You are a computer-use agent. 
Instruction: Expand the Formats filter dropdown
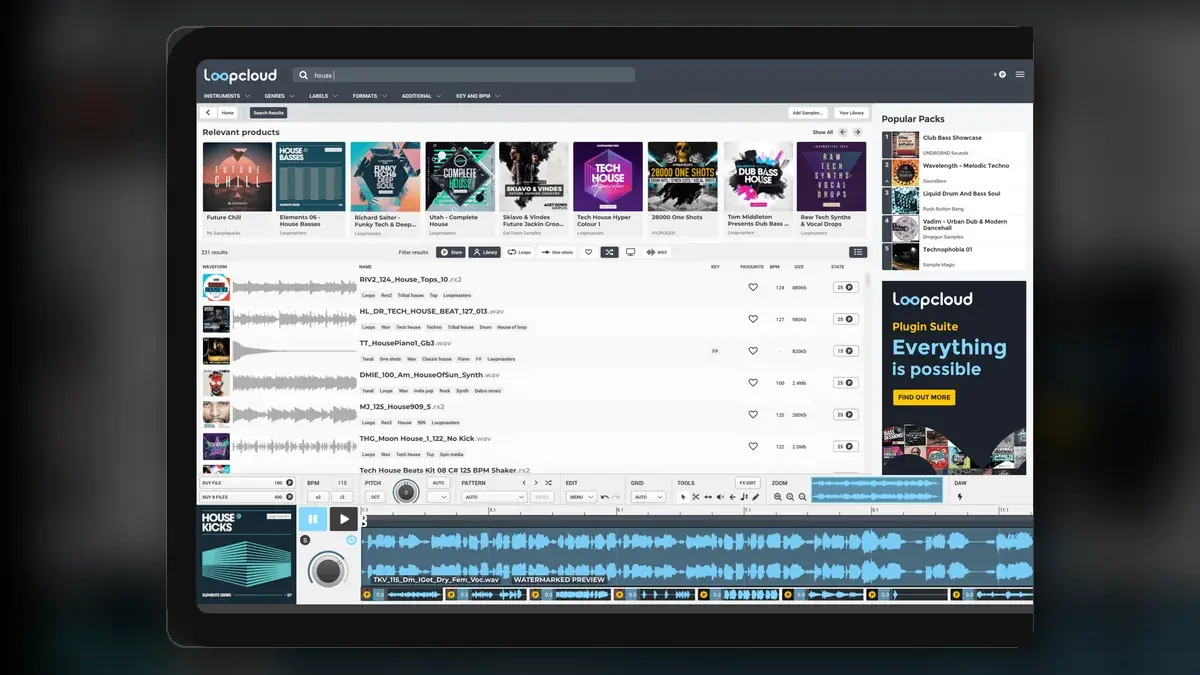[x=369, y=96]
